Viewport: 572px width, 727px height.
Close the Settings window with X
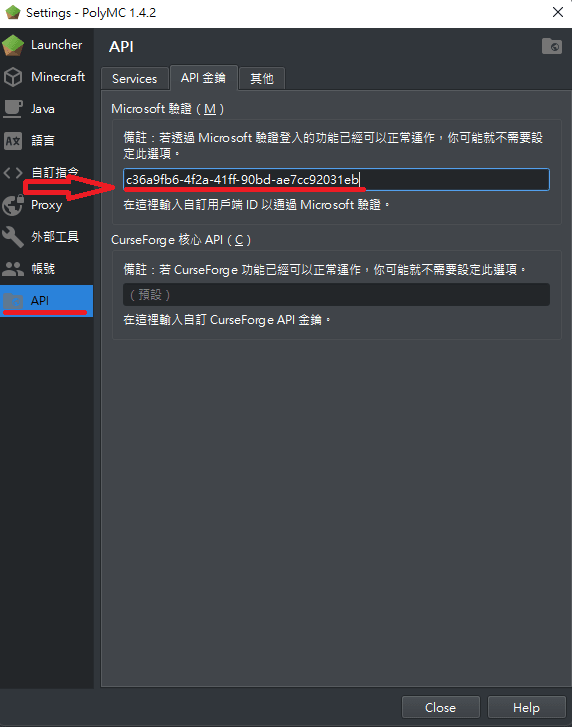click(558, 13)
